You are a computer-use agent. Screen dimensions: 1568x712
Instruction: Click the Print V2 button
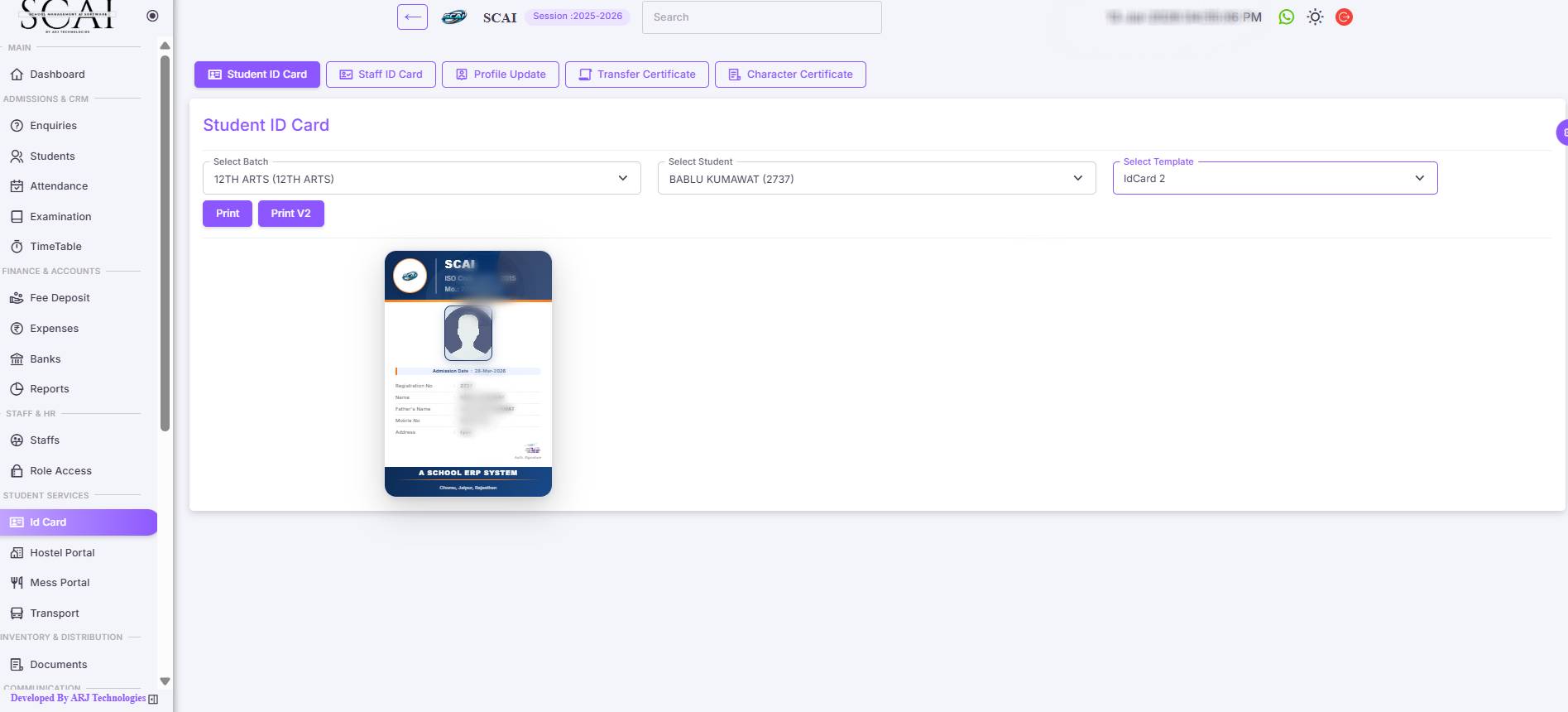click(x=291, y=214)
